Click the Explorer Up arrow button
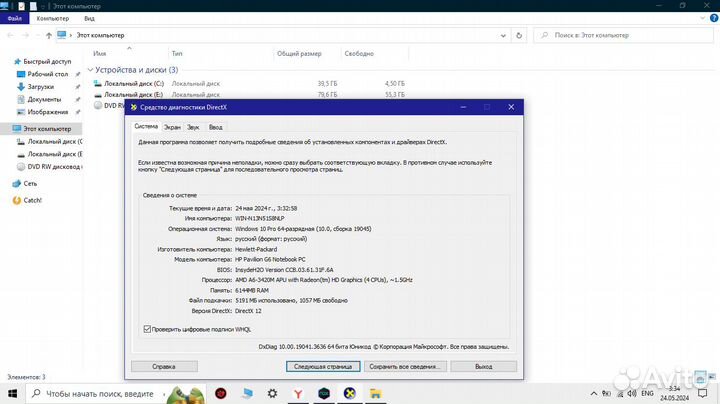Image resolution: width=720 pixels, height=404 pixels. point(49,35)
